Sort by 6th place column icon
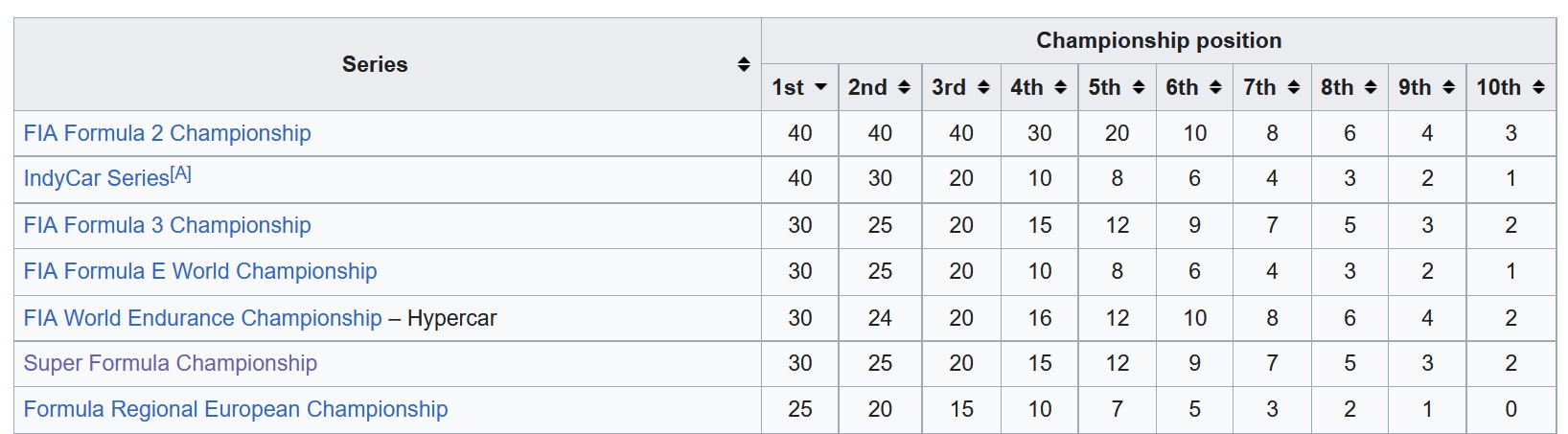This screenshot has width=1568, height=434. tap(1215, 87)
